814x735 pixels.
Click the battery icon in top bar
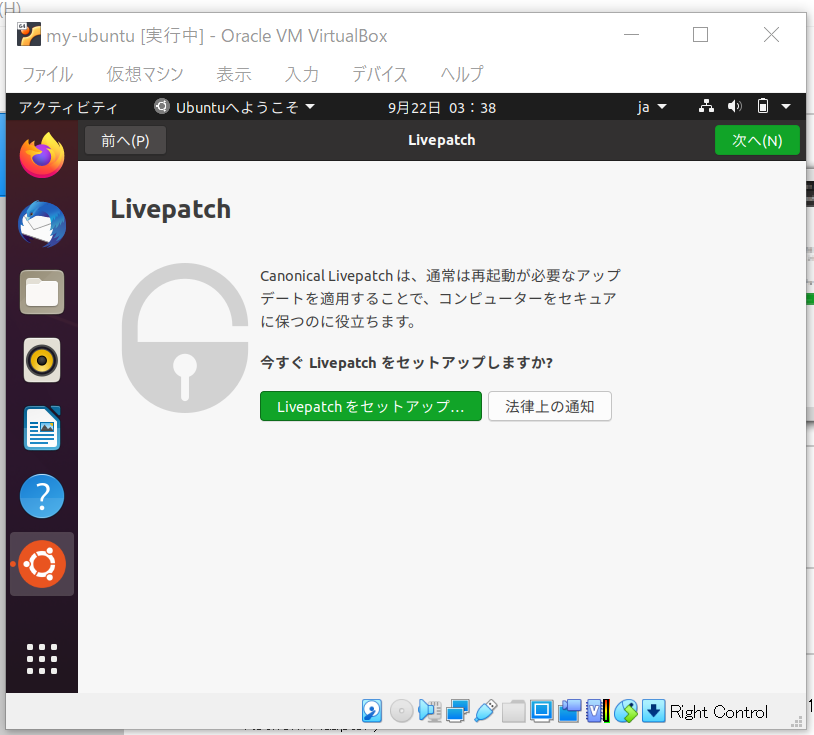(x=763, y=106)
